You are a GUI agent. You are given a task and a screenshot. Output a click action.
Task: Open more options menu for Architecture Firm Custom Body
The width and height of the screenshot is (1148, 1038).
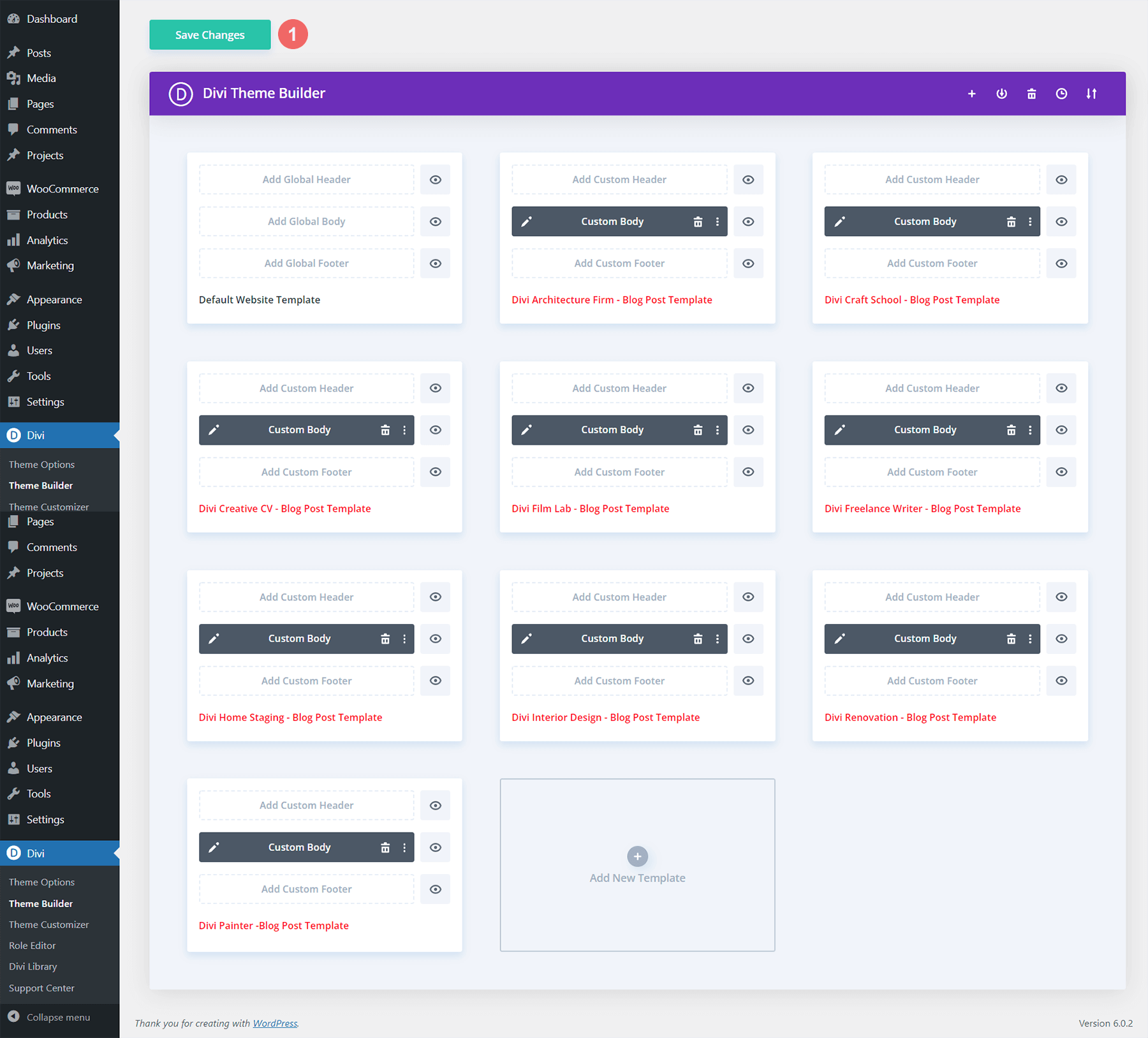tap(717, 221)
